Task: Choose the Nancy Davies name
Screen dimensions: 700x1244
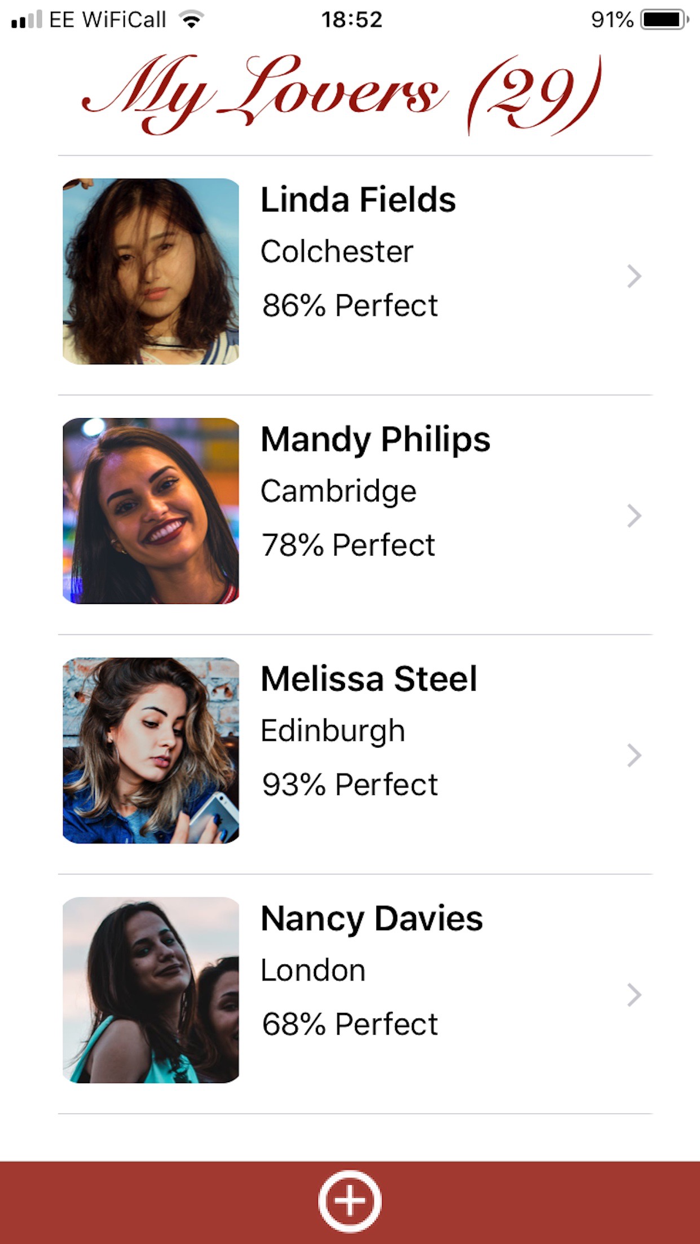Action: click(372, 919)
